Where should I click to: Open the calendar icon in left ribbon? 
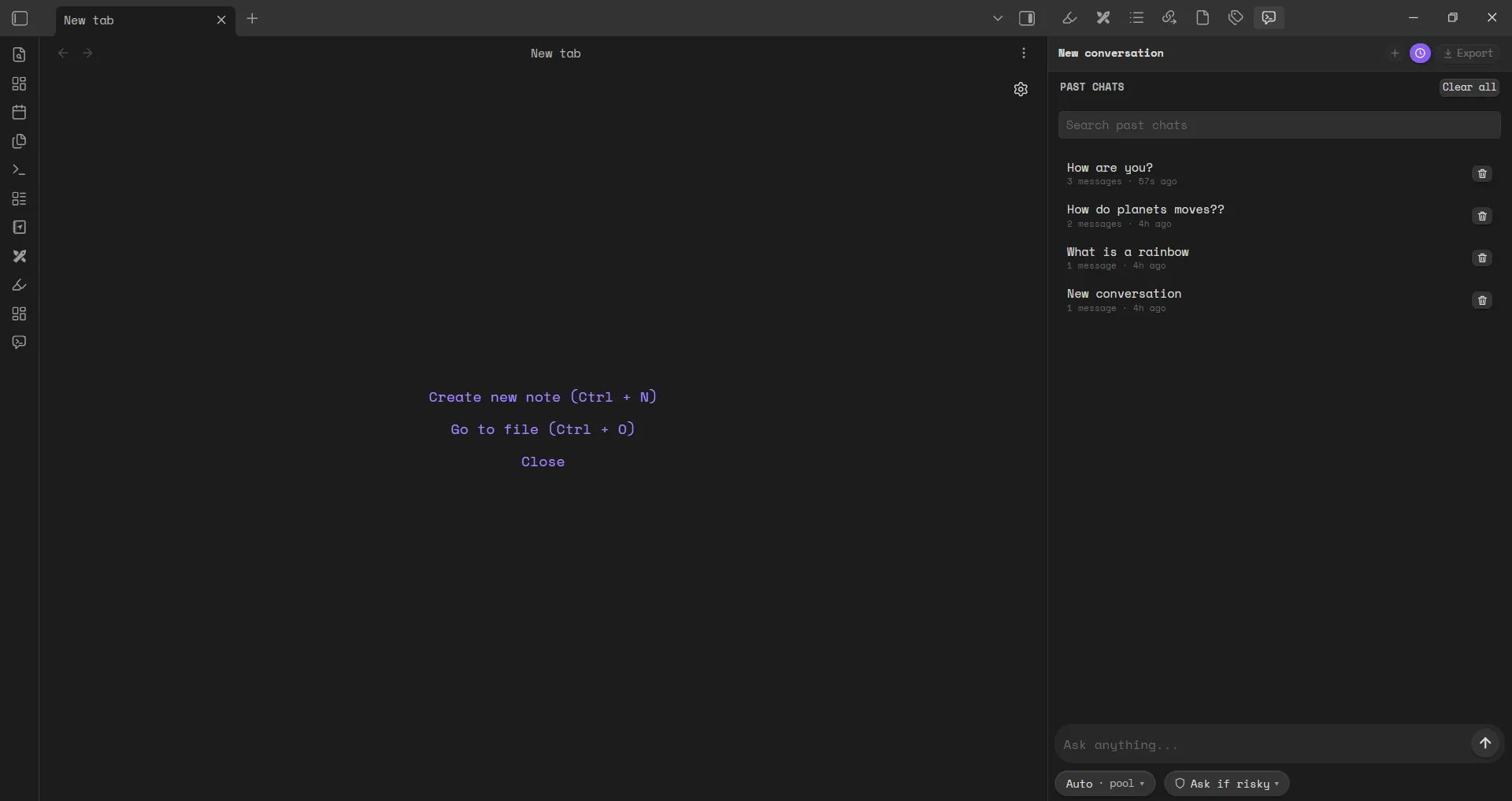[x=20, y=112]
